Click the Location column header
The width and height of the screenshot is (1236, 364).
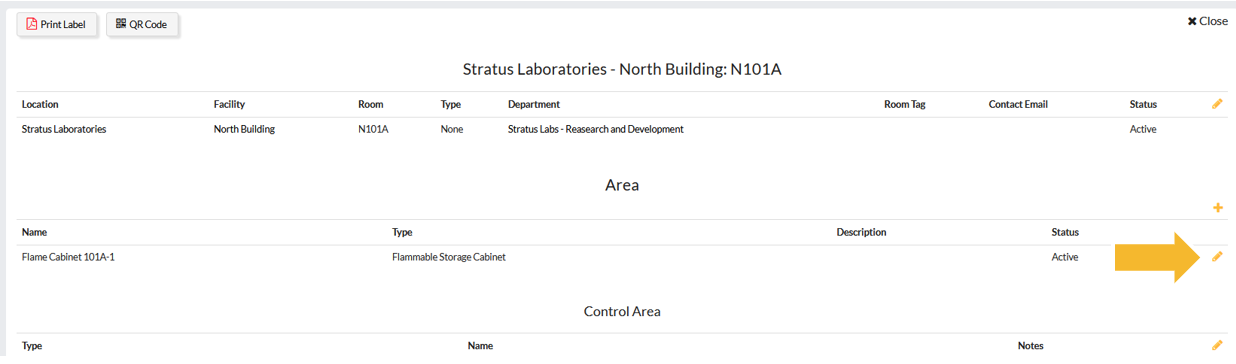[x=40, y=104]
